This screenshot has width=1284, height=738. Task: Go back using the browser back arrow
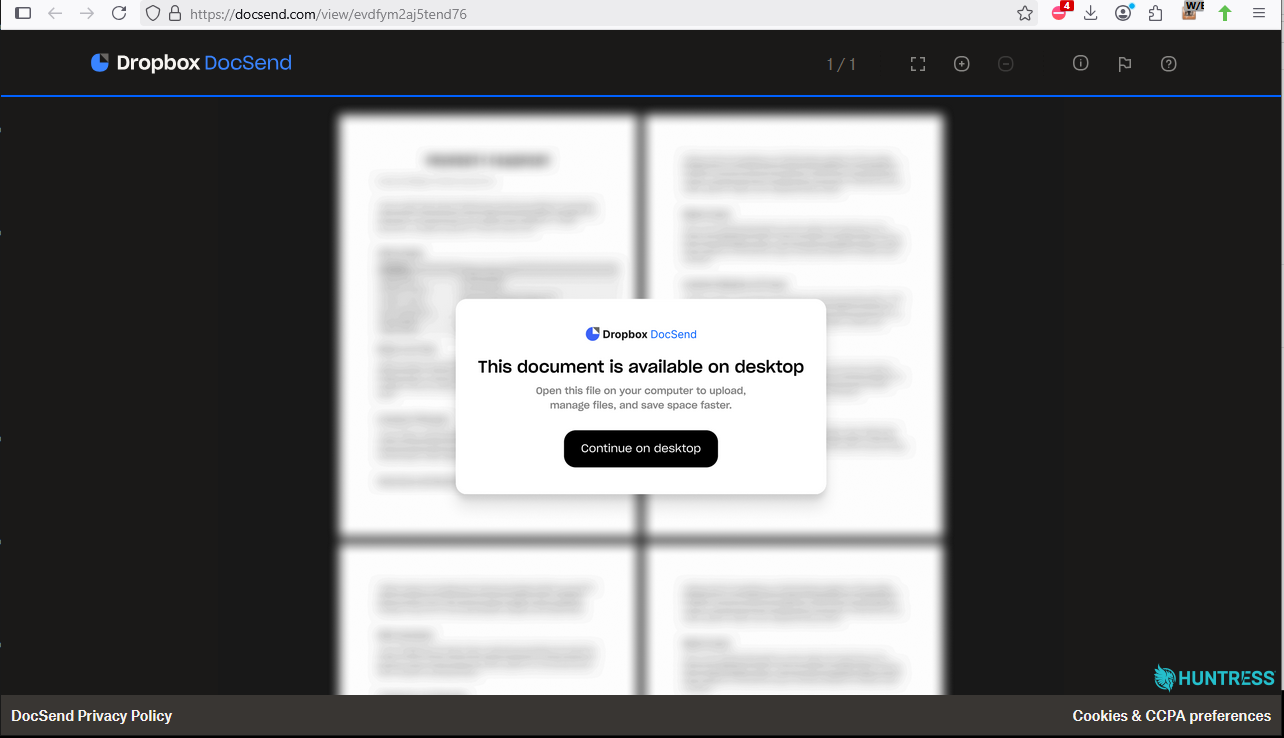pyautogui.click(x=55, y=14)
